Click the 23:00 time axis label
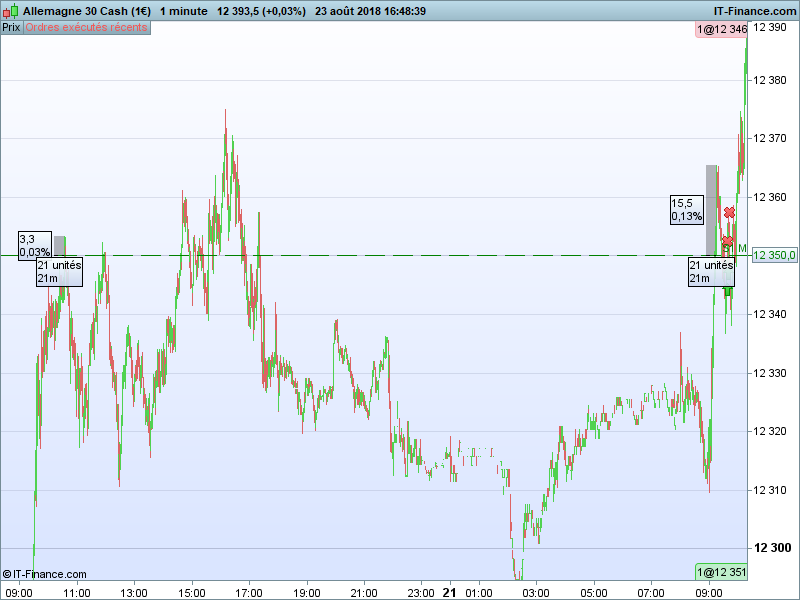Viewport: 800px width, 600px height. (421, 593)
